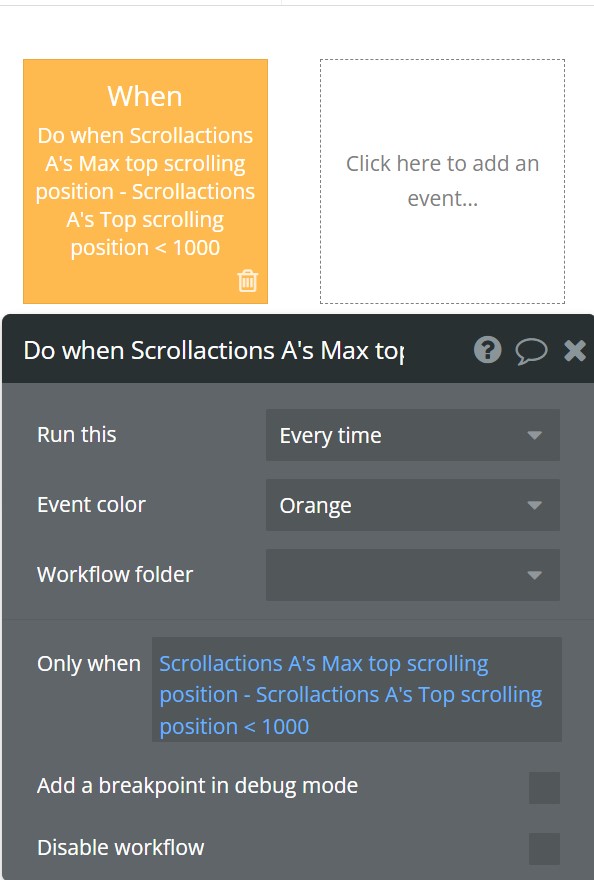The height and width of the screenshot is (880, 594).
Task: Click the Run this label
Action: (77, 434)
